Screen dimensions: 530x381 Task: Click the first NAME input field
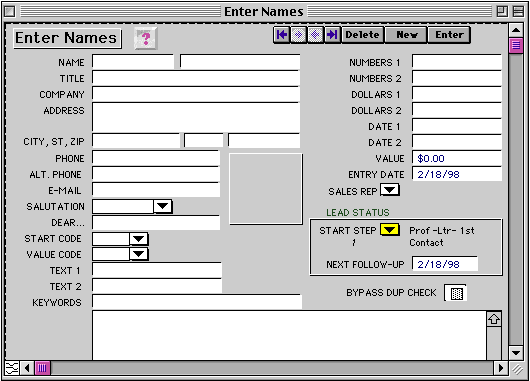pos(133,62)
